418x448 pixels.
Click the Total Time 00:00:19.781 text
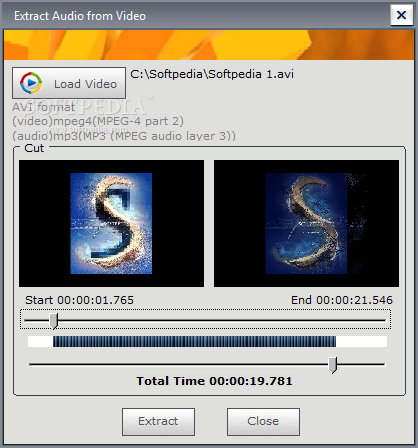[x=214, y=381]
